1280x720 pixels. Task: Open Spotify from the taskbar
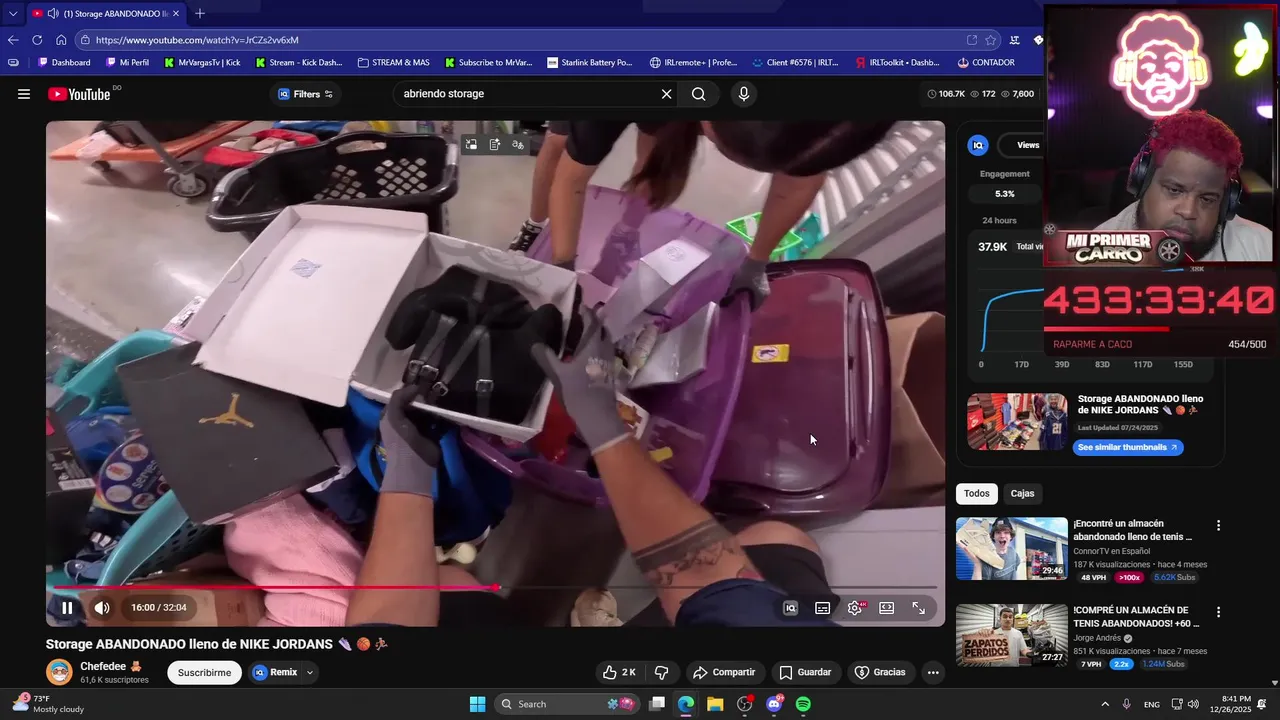(803, 704)
